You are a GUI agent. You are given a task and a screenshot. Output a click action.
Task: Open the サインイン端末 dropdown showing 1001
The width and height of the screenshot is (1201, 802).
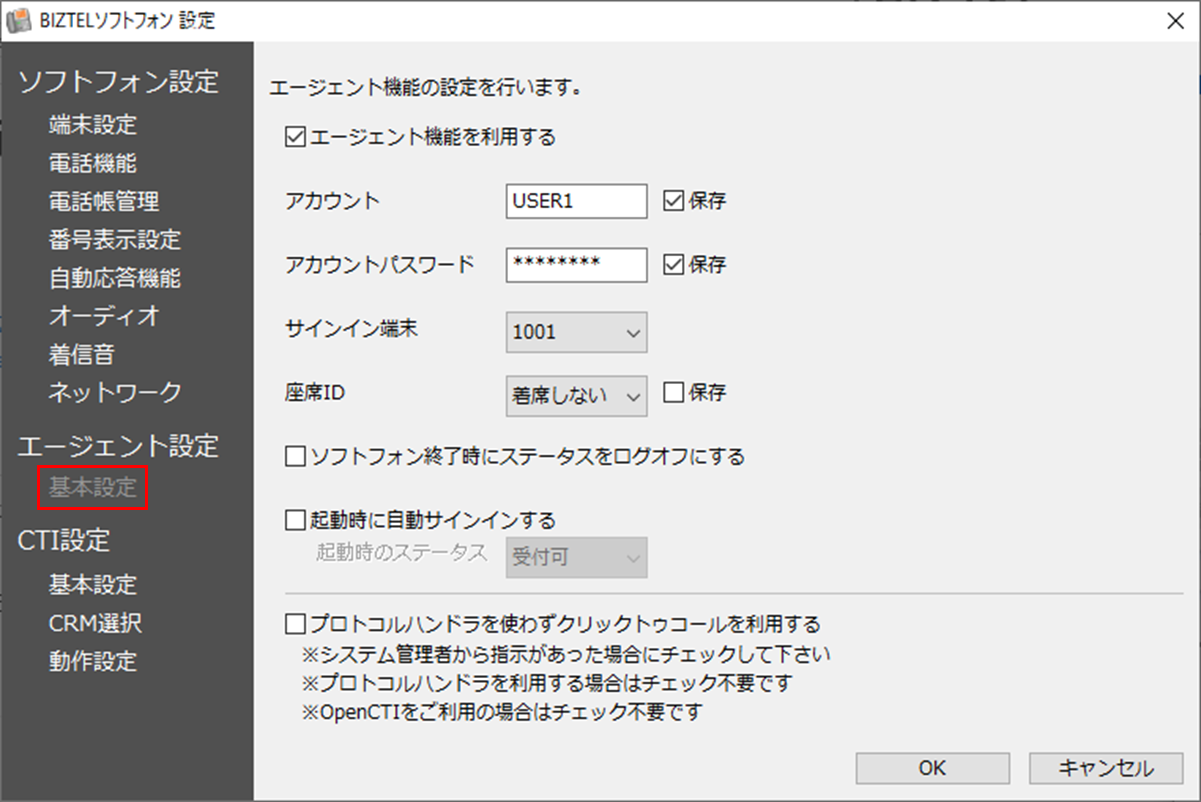click(576, 333)
